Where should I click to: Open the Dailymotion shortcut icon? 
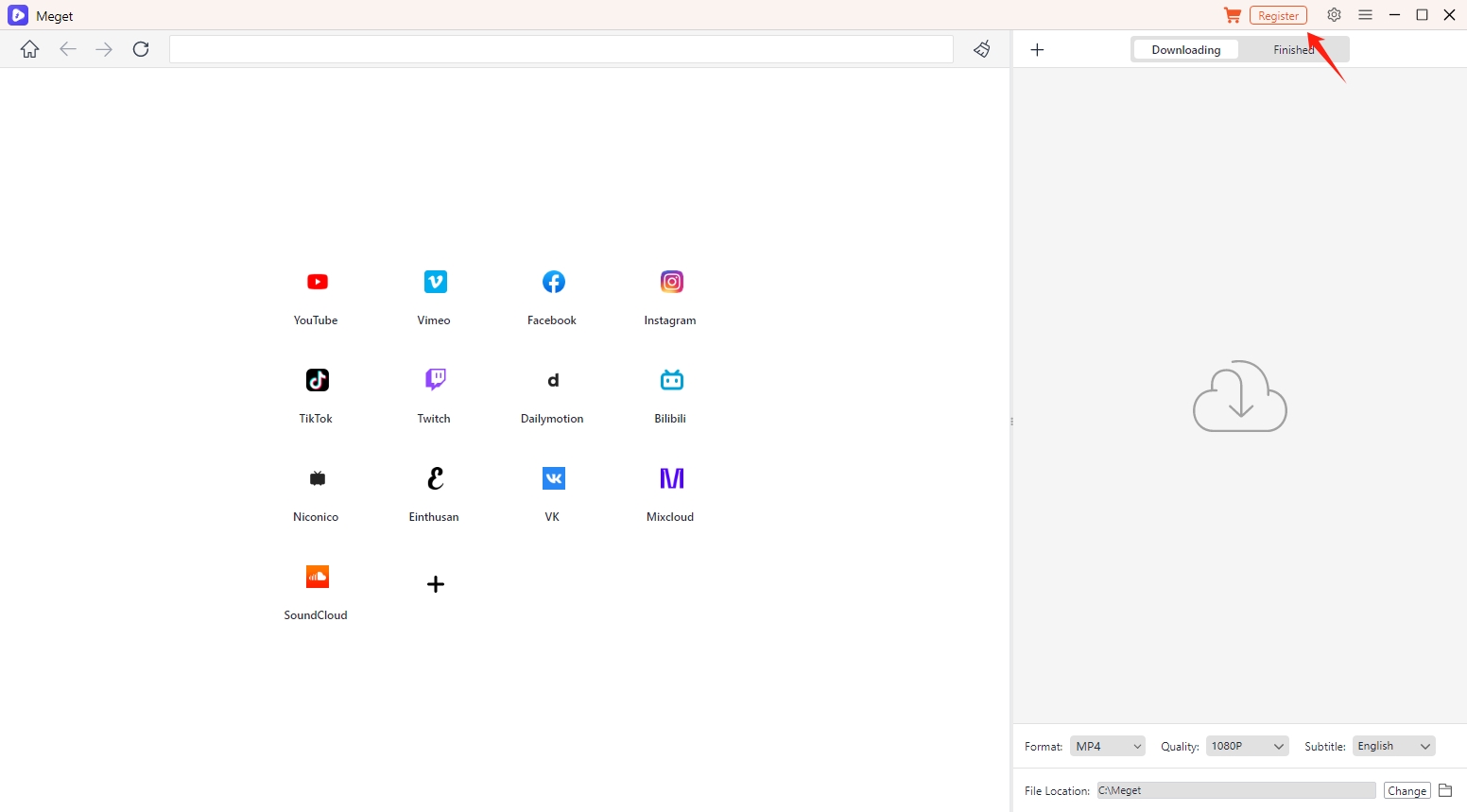554,380
